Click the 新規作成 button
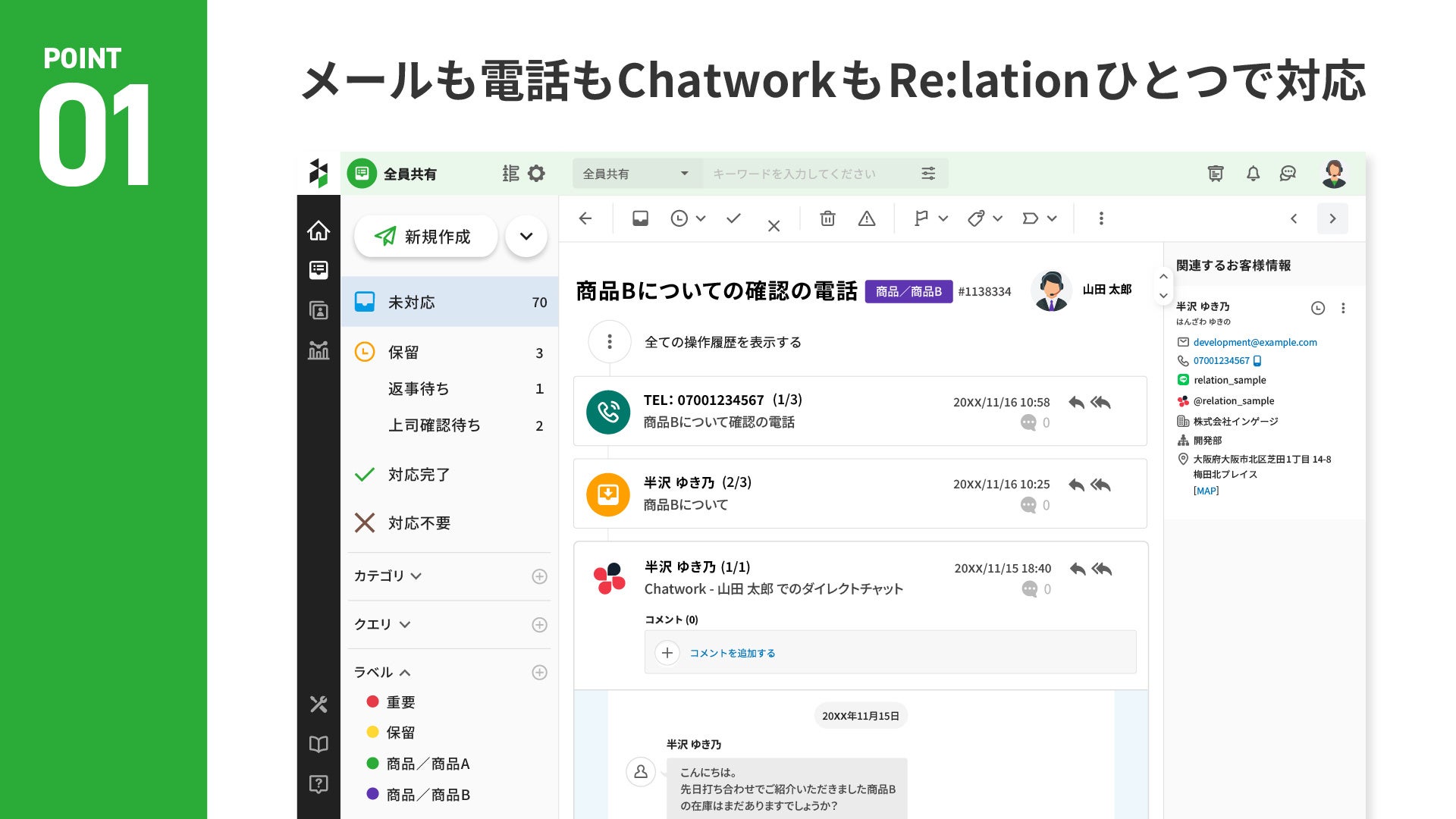 (x=425, y=237)
